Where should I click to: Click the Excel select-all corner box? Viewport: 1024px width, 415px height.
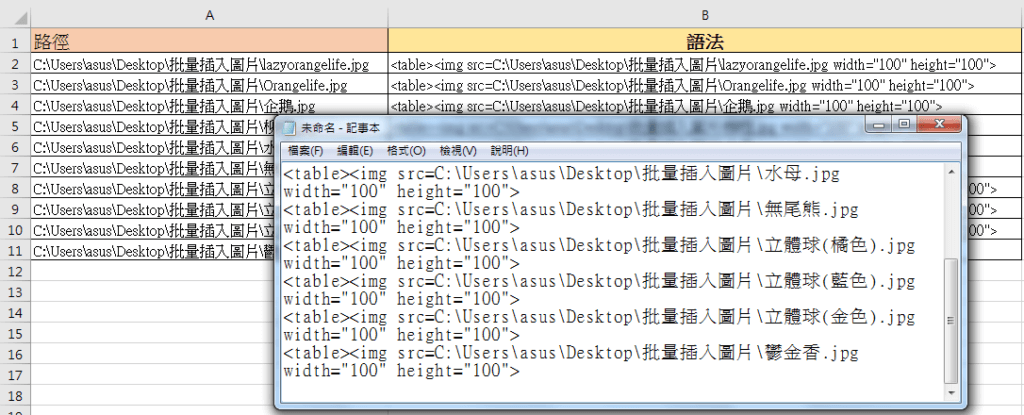click(x=14, y=15)
